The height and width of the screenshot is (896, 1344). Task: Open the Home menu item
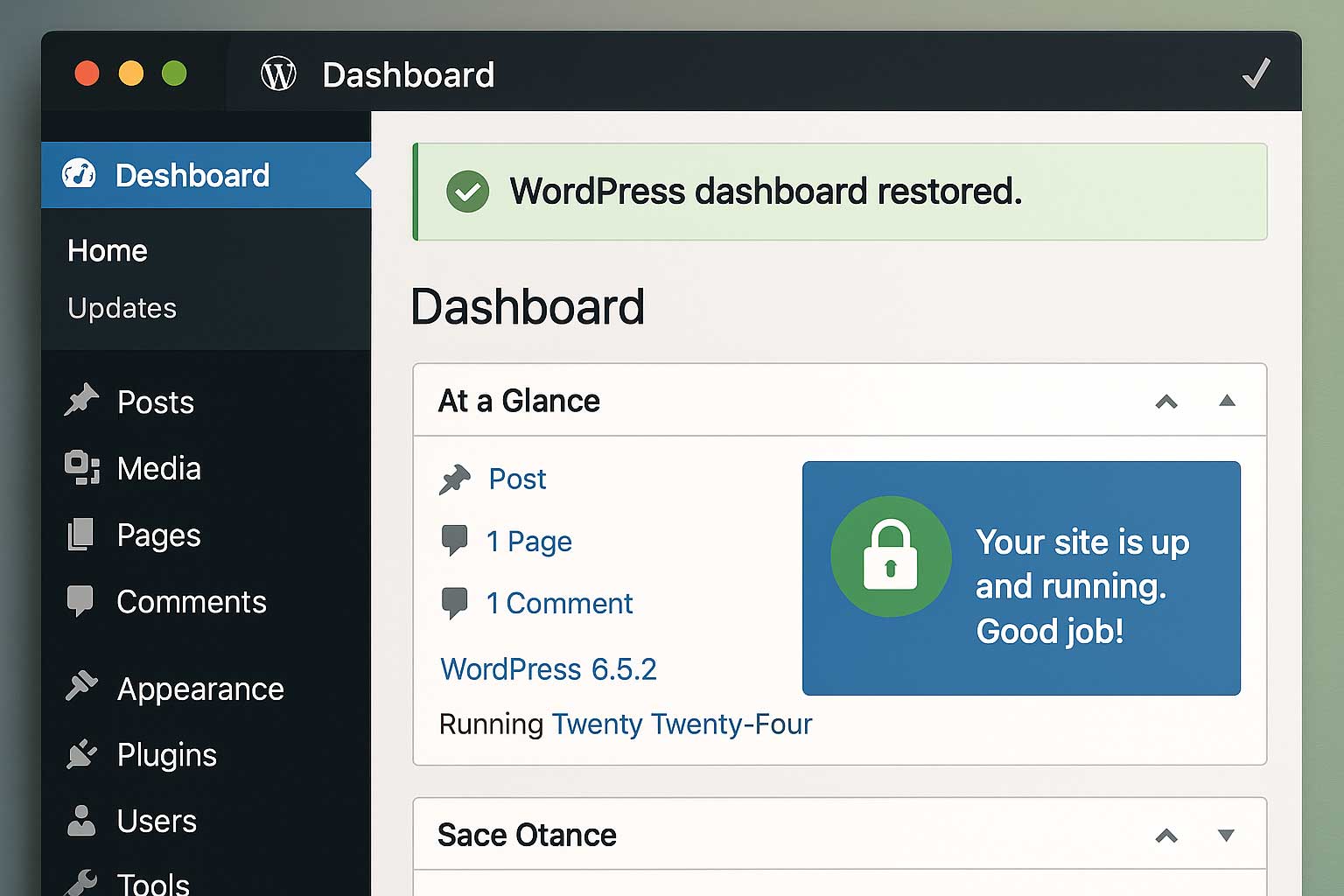tap(107, 250)
